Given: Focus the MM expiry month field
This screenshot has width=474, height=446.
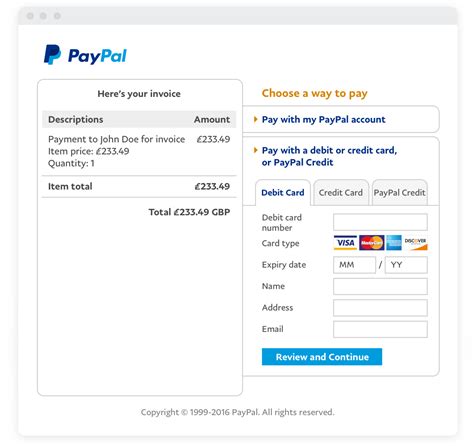Looking at the screenshot, I should [354, 265].
